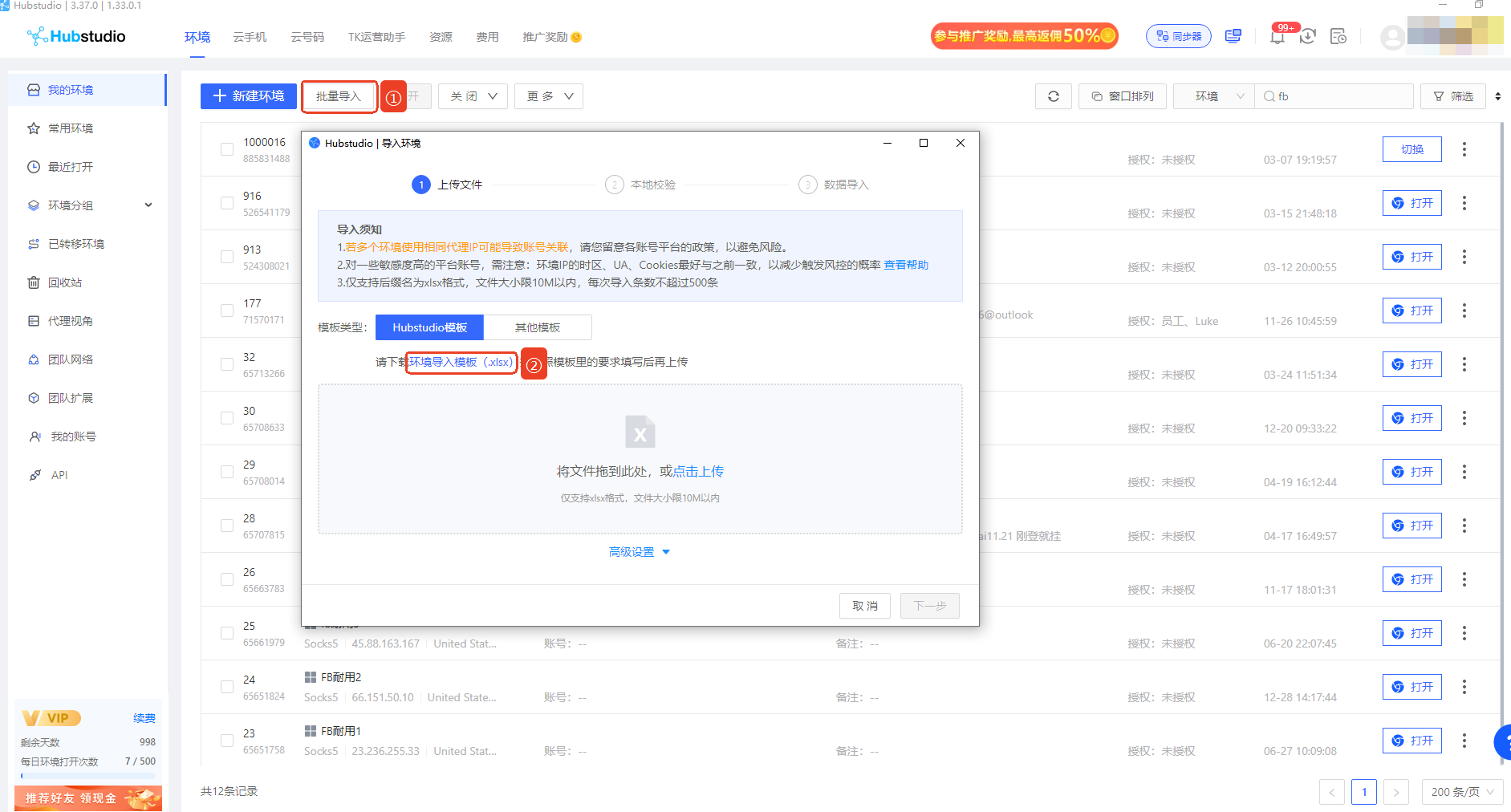Open the 云手机 top menu
The width and height of the screenshot is (1511, 812).
[250, 37]
